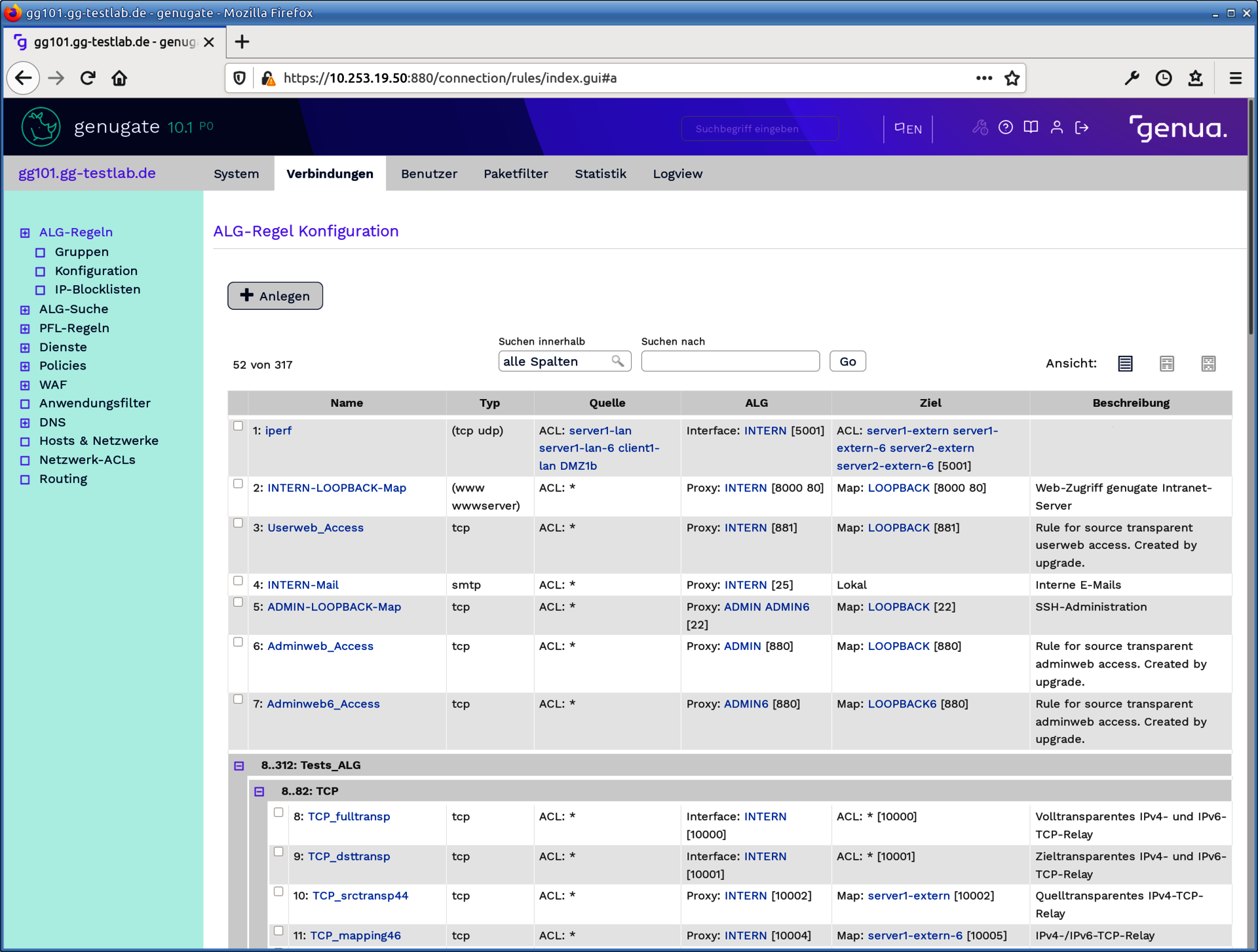Check the box for Adminweb6_Access rule
This screenshot has height=952, width=1258.
pos(238,699)
